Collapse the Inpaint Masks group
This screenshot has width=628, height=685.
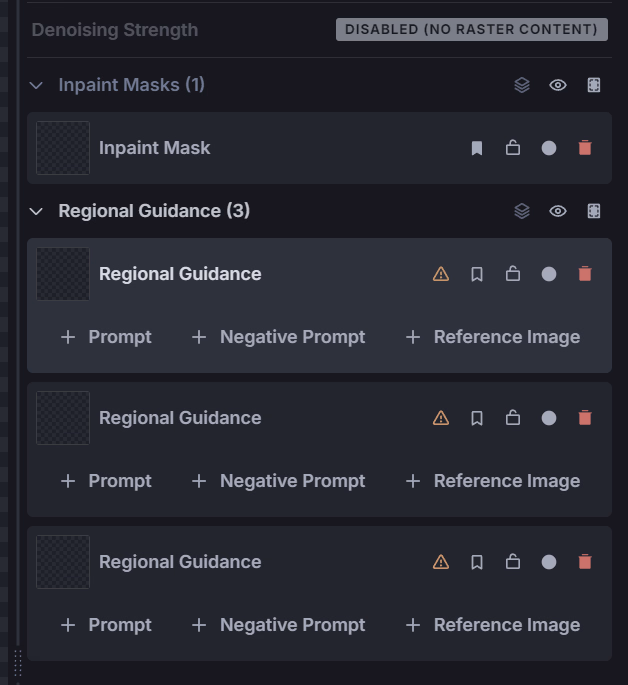pyautogui.click(x=36, y=85)
